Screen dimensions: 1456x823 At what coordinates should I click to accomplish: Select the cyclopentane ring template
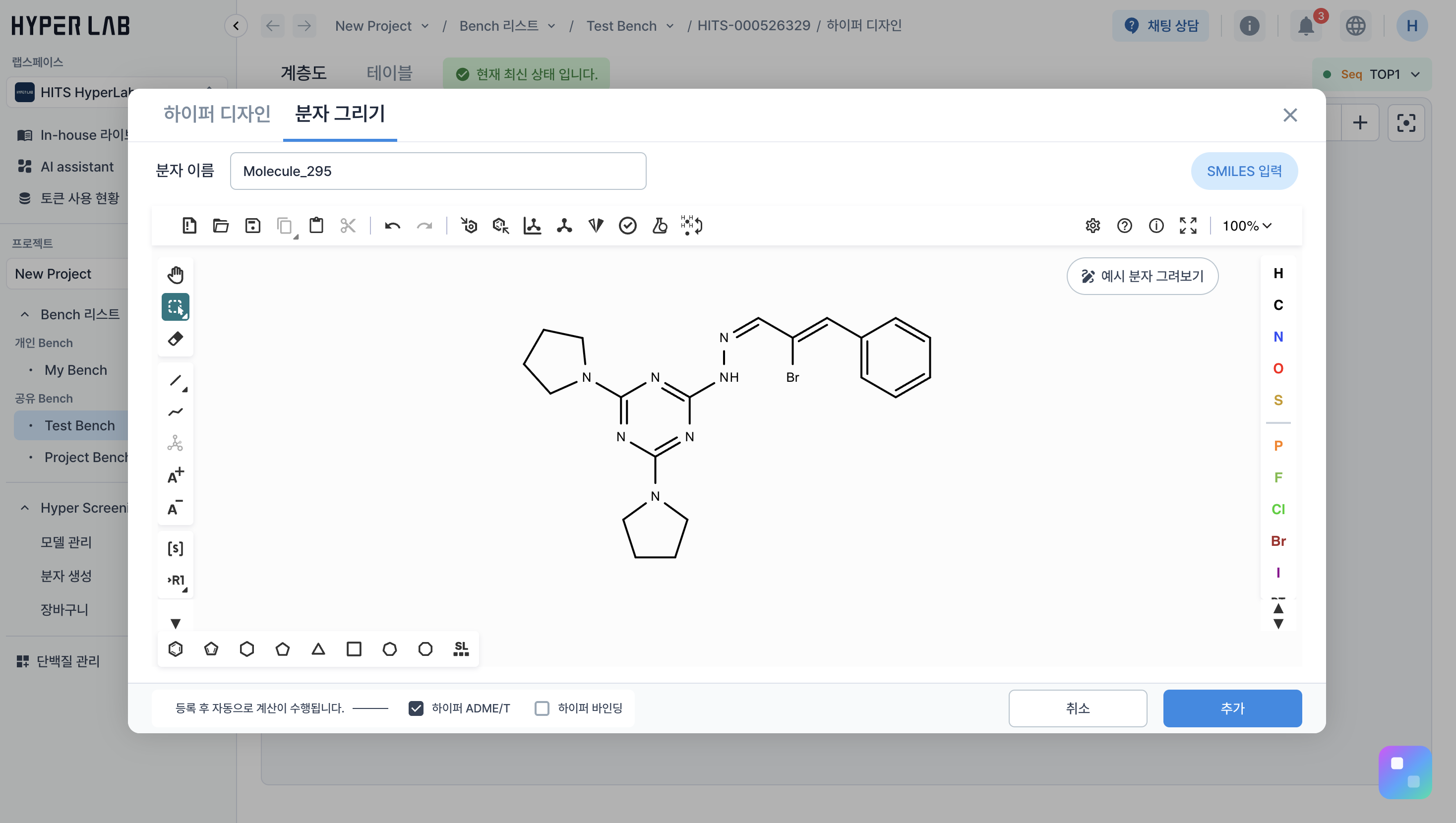[x=283, y=649]
